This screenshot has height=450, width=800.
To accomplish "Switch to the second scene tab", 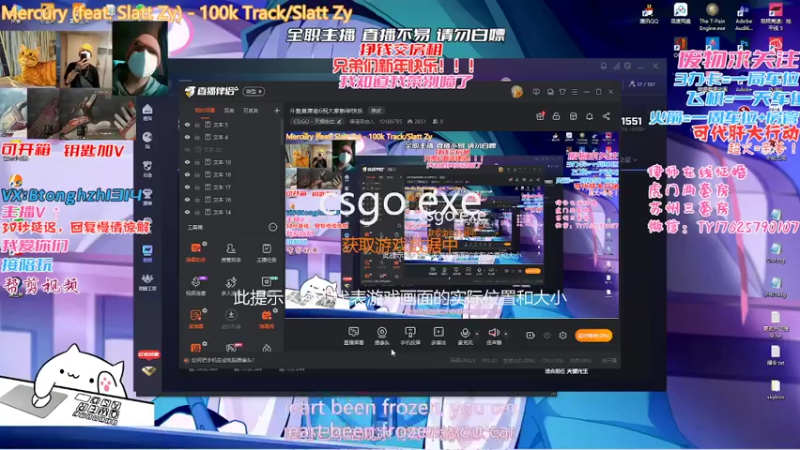I will tap(229, 110).
